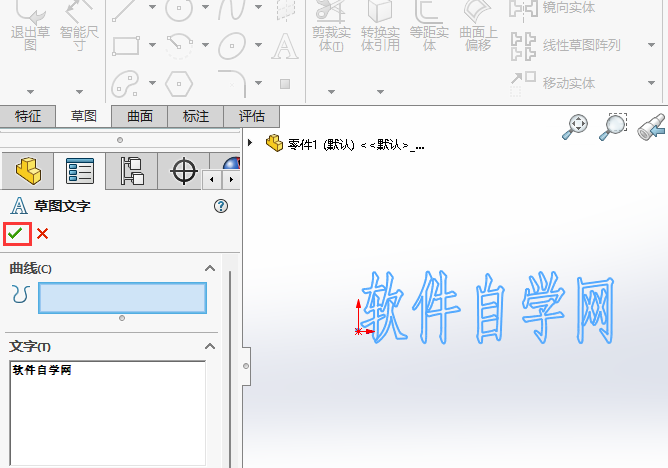Click the Zoom to Fit view icon
Screen dimensions: 668x468
click(575, 126)
